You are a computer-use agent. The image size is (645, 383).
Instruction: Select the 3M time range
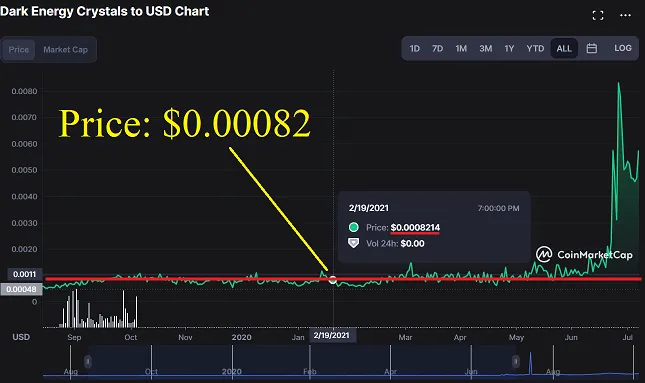click(x=485, y=49)
